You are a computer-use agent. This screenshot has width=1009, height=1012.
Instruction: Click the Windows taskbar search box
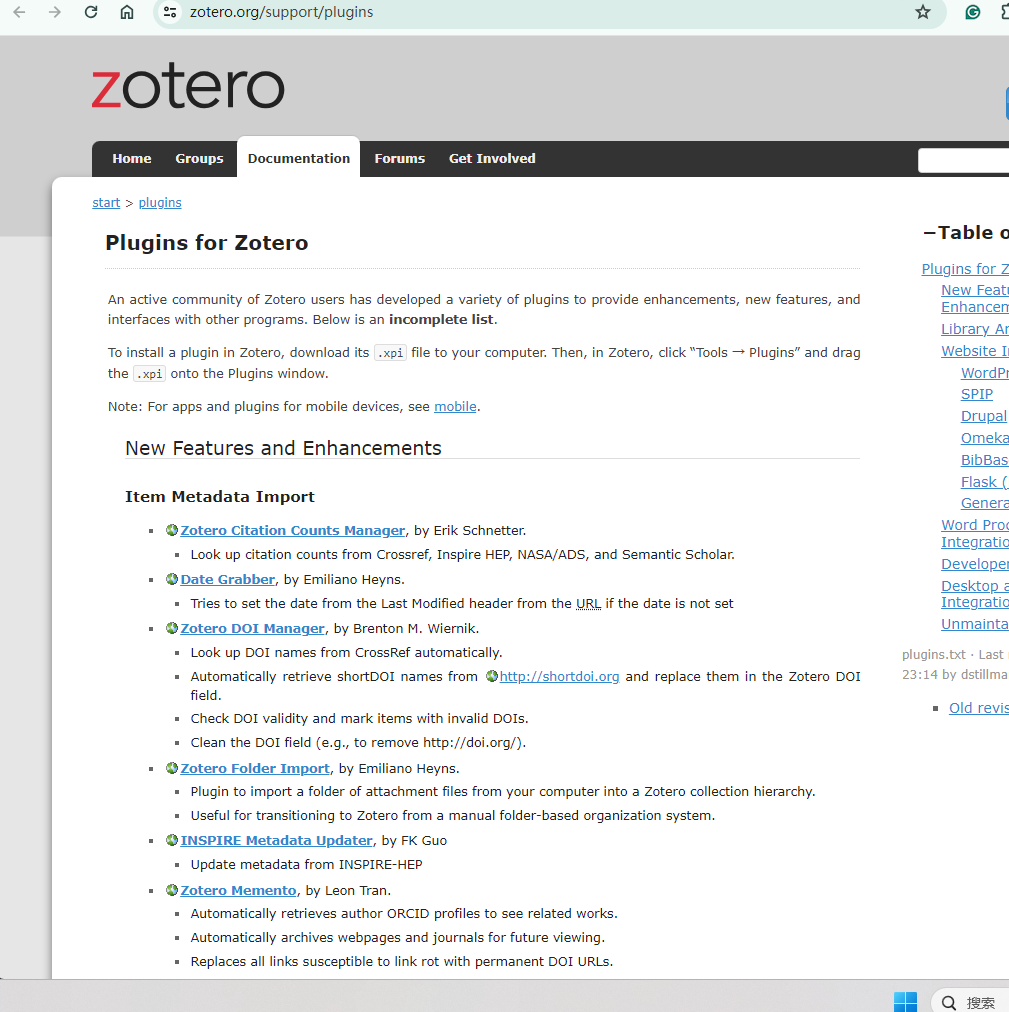(x=970, y=1002)
